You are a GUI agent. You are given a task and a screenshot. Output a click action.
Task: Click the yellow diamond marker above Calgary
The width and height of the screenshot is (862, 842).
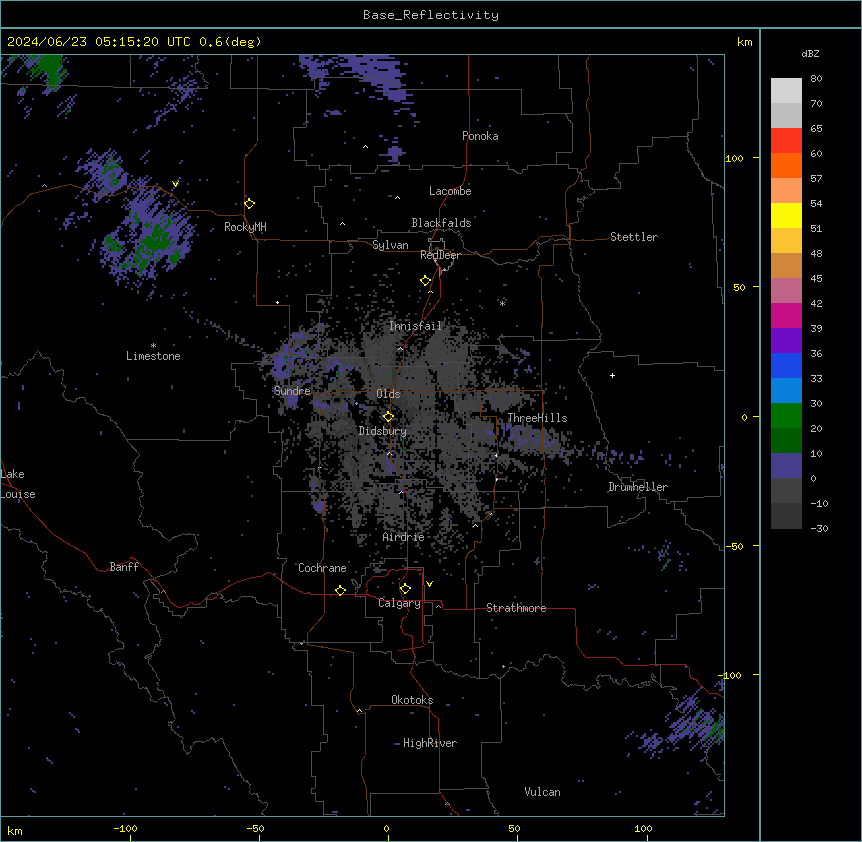point(405,589)
